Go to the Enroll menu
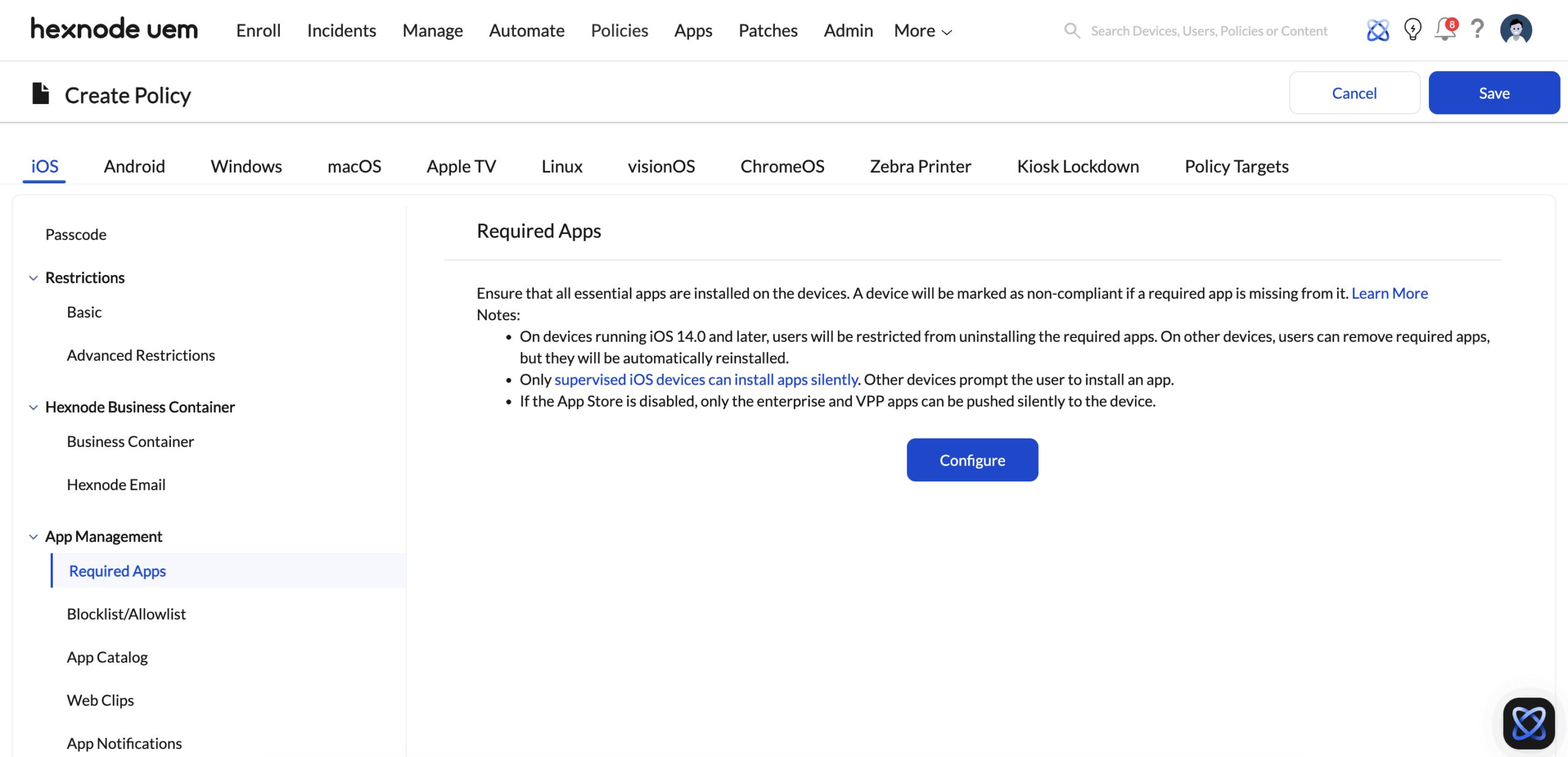The width and height of the screenshot is (1568, 757). pos(258,31)
